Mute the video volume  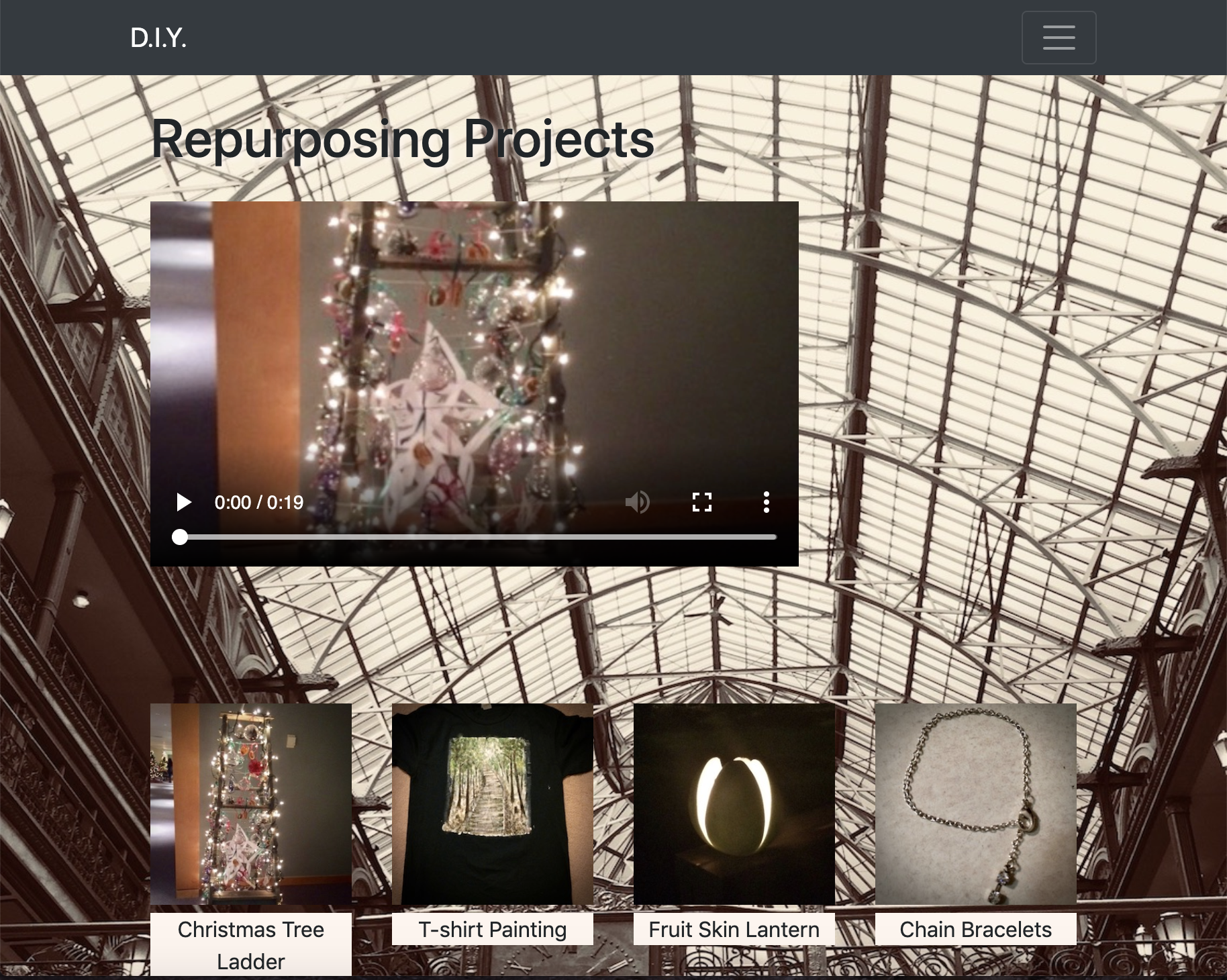[638, 502]
